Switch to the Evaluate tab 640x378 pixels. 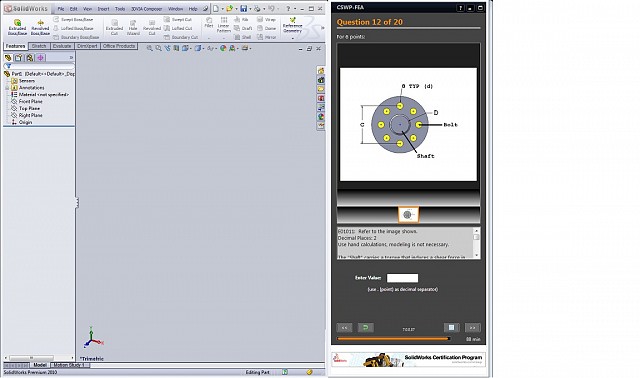coord(62,46)
